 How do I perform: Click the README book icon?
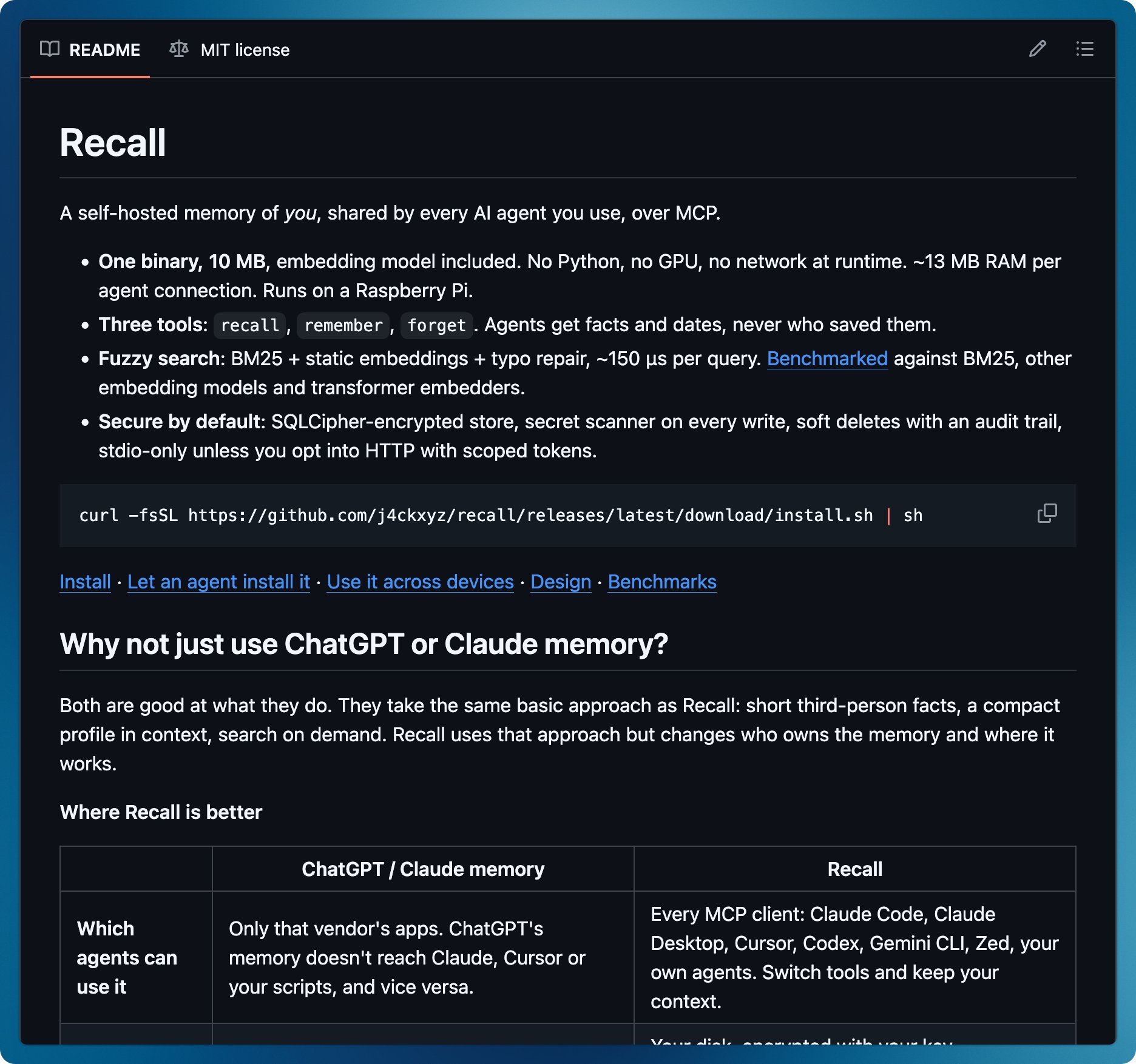[50, 49]
